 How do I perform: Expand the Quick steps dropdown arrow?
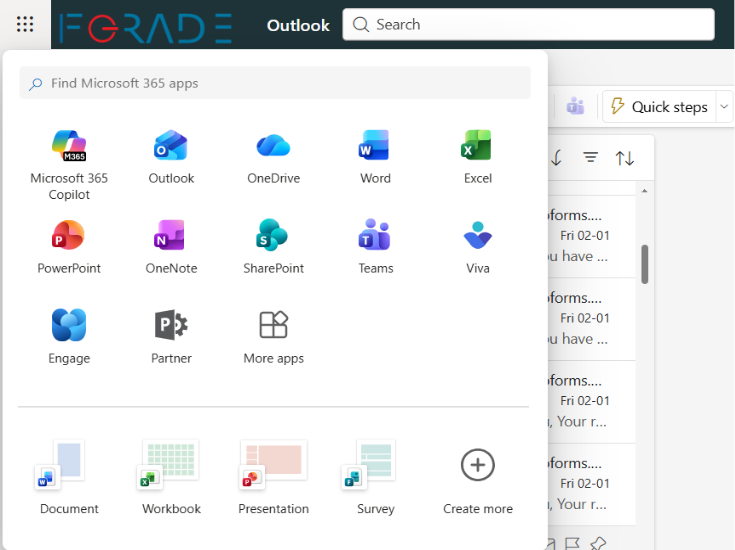(x=725, y=107)
